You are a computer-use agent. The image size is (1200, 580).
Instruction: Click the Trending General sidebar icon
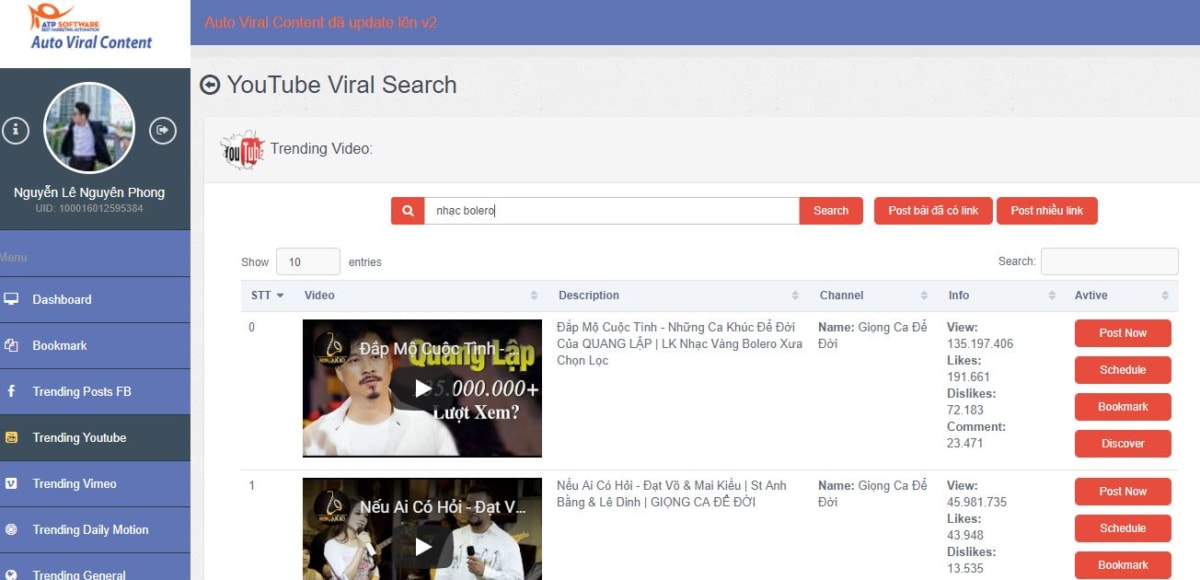12,574
